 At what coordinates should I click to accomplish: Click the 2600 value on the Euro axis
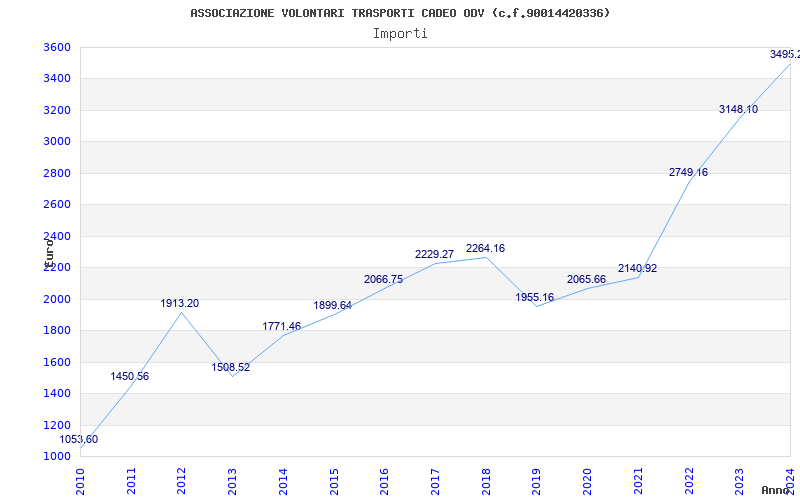point(55,205)
